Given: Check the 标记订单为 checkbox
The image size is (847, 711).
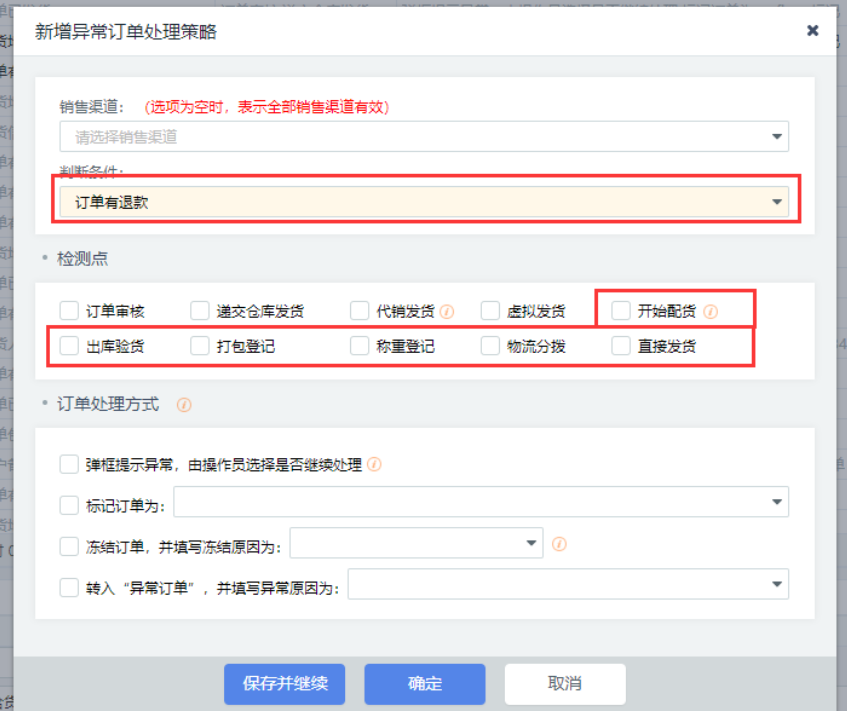Looking at the screenshot, I should tap(69, 505).
